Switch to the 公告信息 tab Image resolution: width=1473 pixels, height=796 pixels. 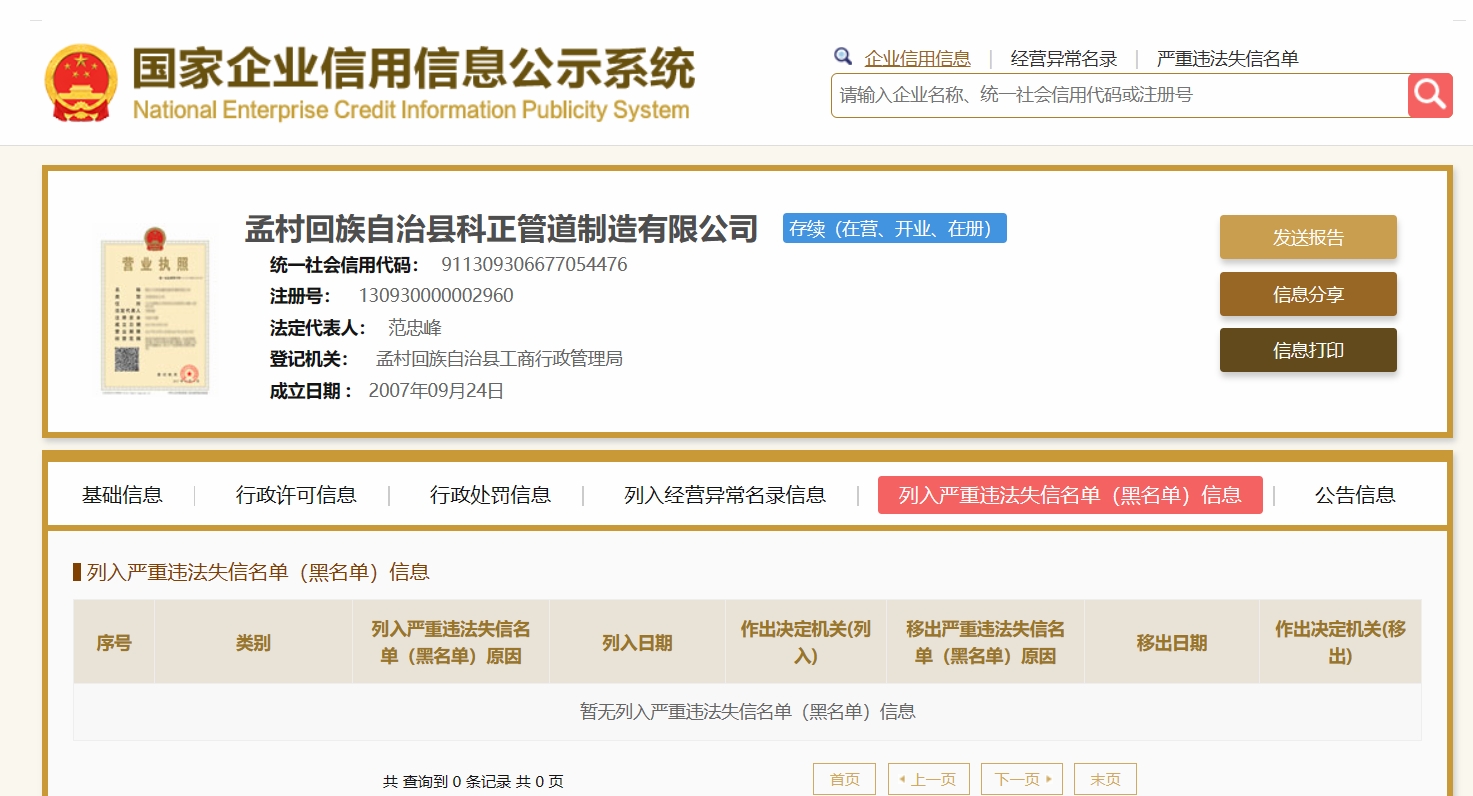(1355, 495)
